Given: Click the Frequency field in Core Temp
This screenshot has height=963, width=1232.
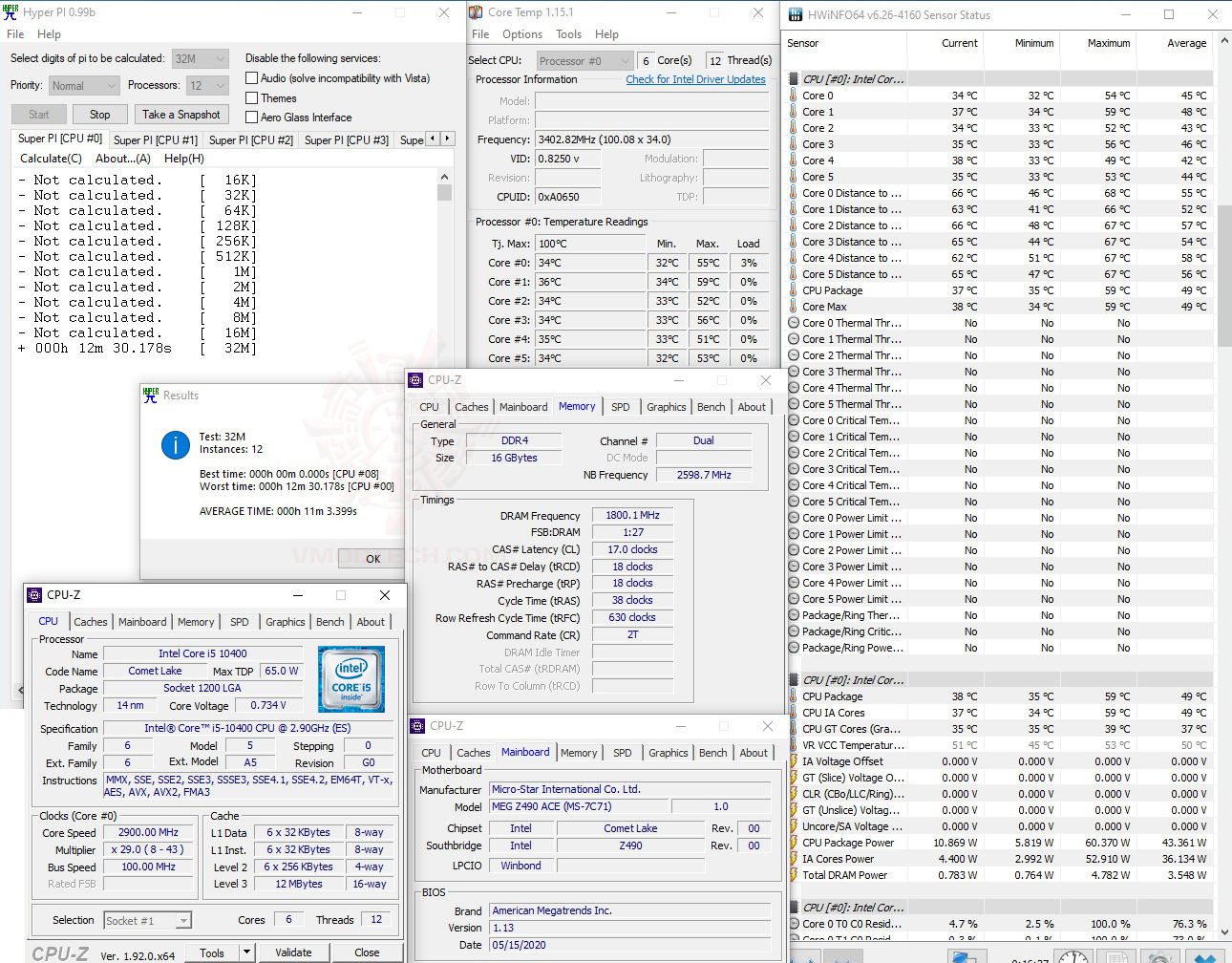Looking at the screenshot, I should click(652, 139).
